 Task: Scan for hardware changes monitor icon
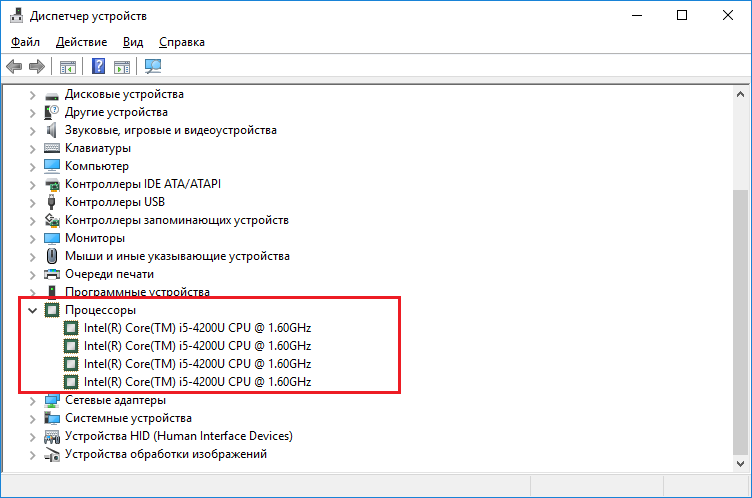coord(153,66)
